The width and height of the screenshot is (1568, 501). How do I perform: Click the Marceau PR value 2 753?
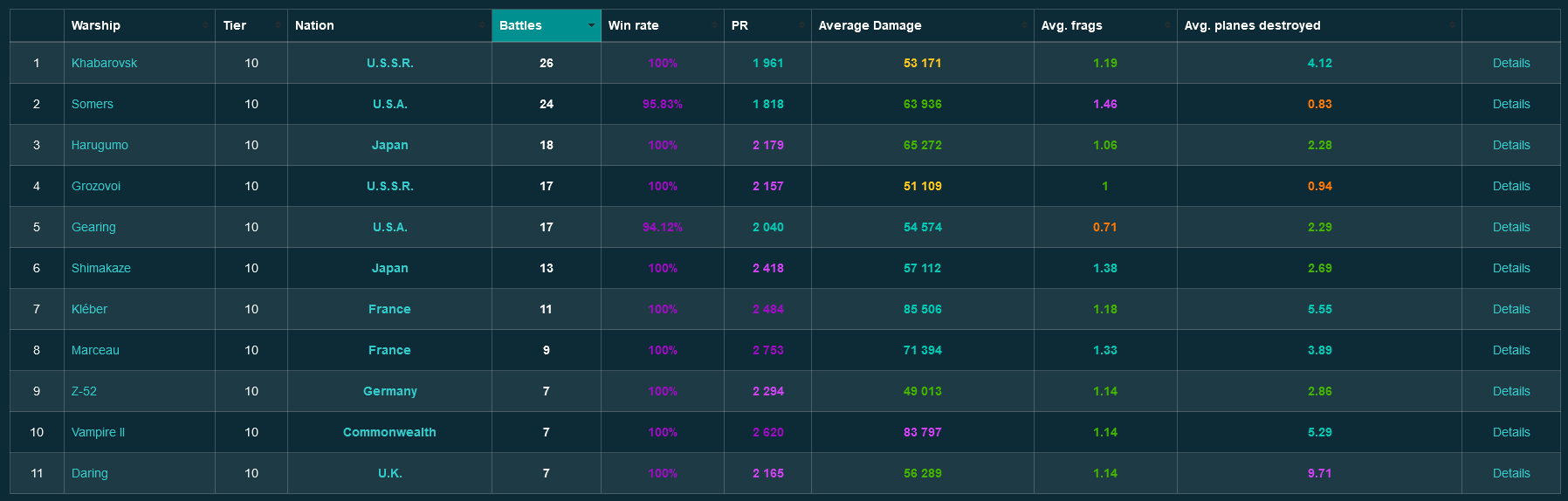(x=767, y=350)
